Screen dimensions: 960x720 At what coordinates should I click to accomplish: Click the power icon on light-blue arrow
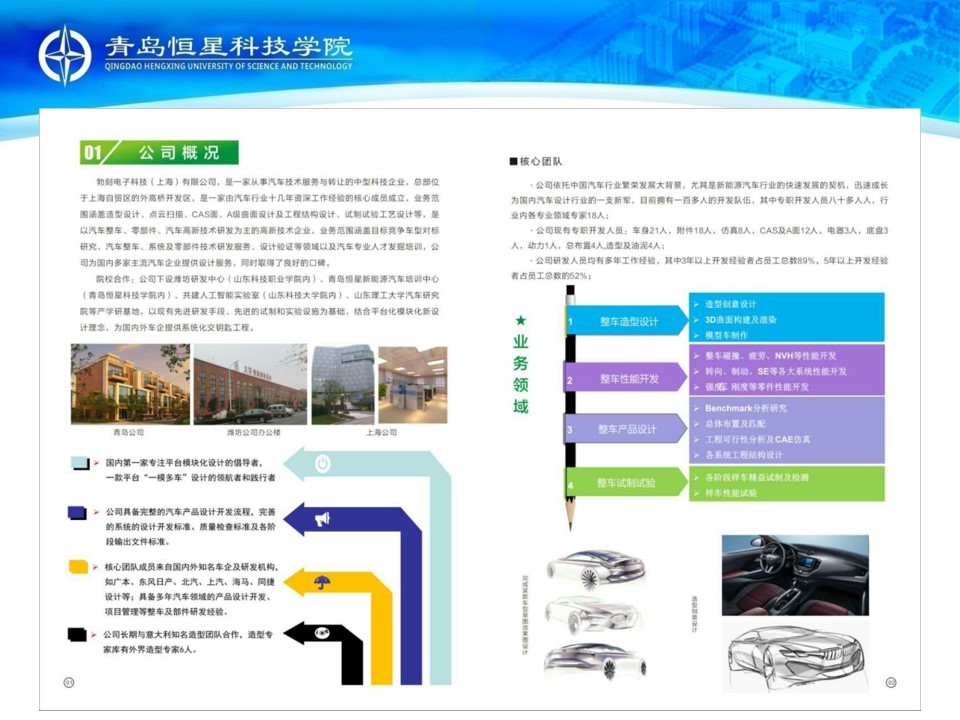click(323, 464)
